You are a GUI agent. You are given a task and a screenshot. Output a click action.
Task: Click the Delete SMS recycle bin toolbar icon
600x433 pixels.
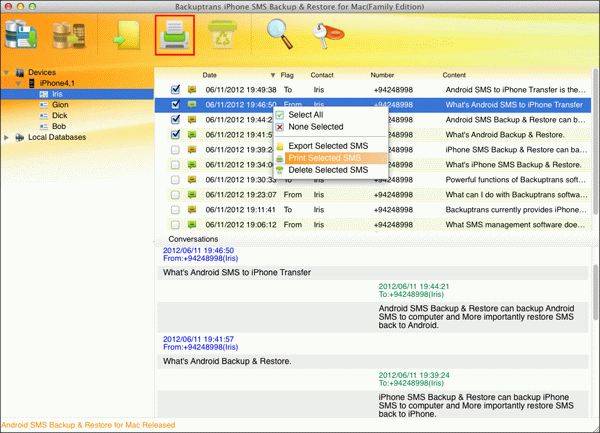tap(222, 34)
